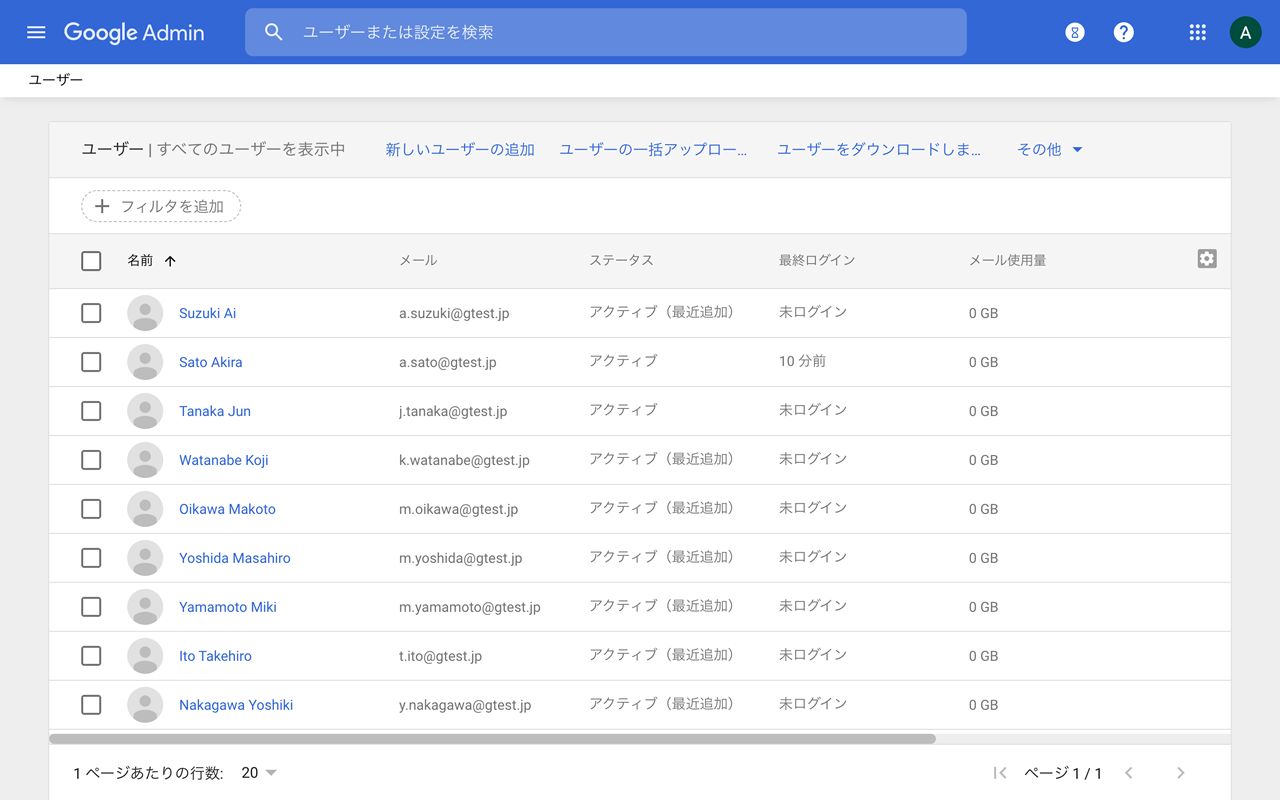Click Ito Takehiro's avatar icon
This screenshot has height=800, width=1280.
(x=145, y=656)
